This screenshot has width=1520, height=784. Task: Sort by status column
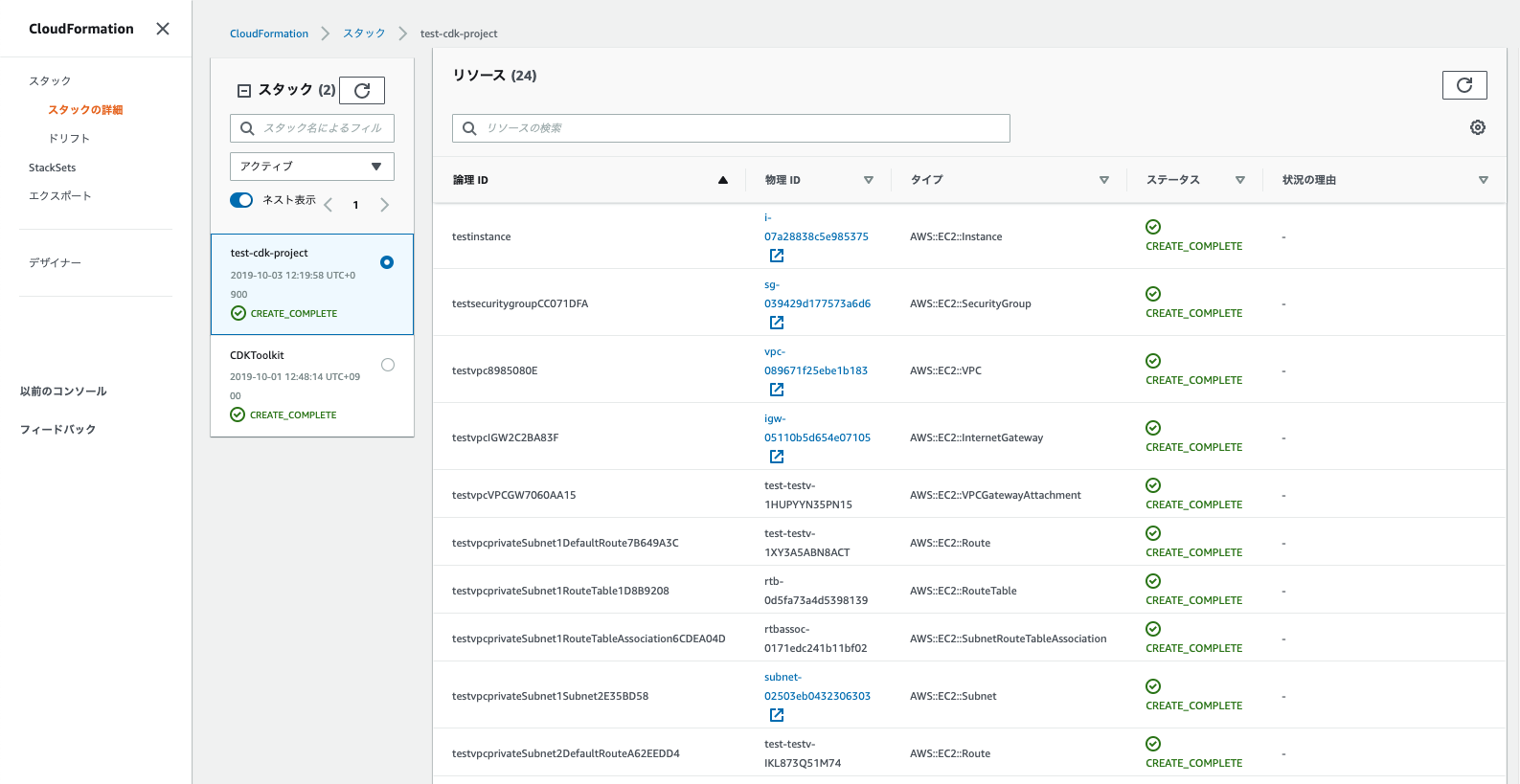[1240, 180]
